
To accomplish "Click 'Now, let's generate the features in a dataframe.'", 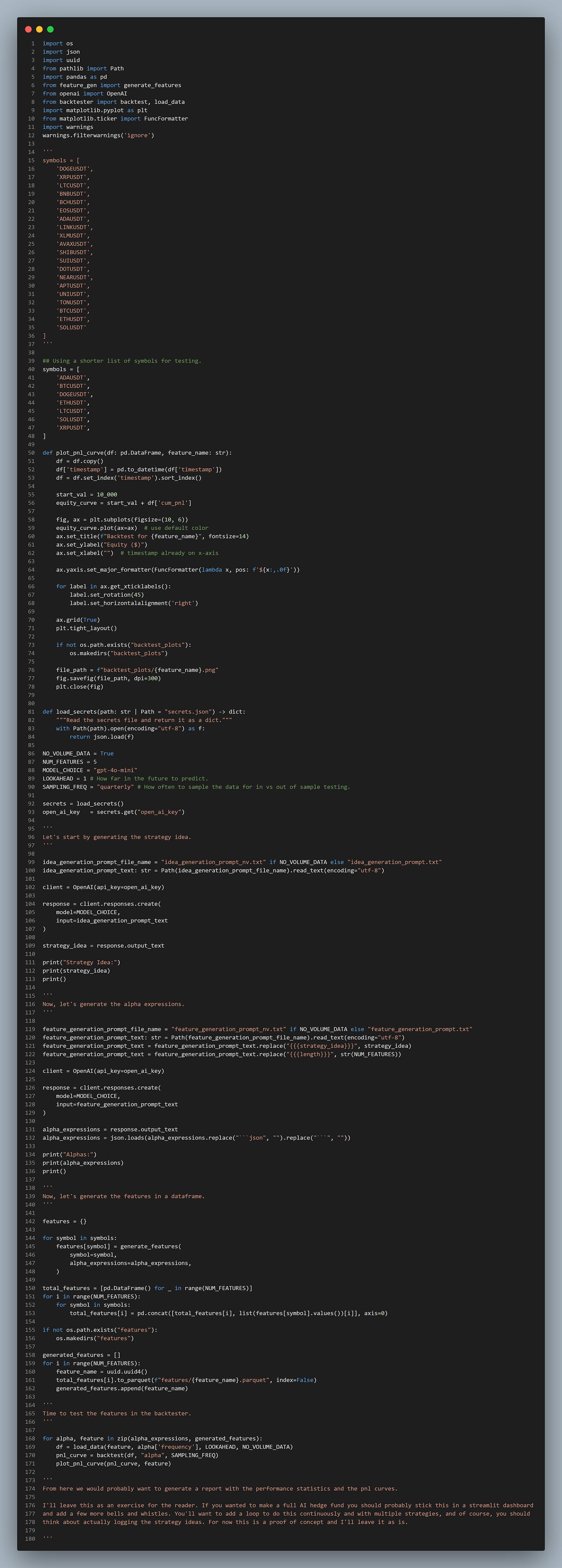I will click(x=124, y=1196).
